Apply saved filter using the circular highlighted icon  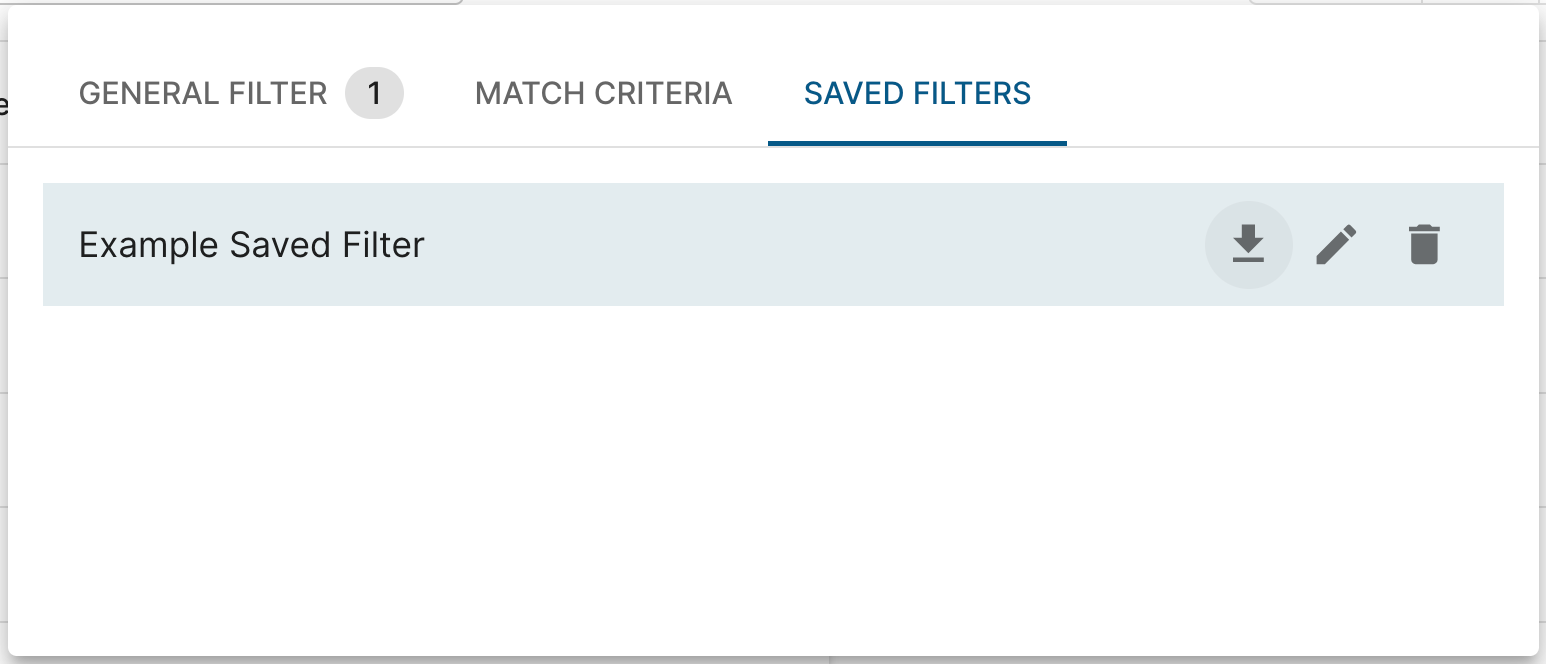[x=1248, y=244]
